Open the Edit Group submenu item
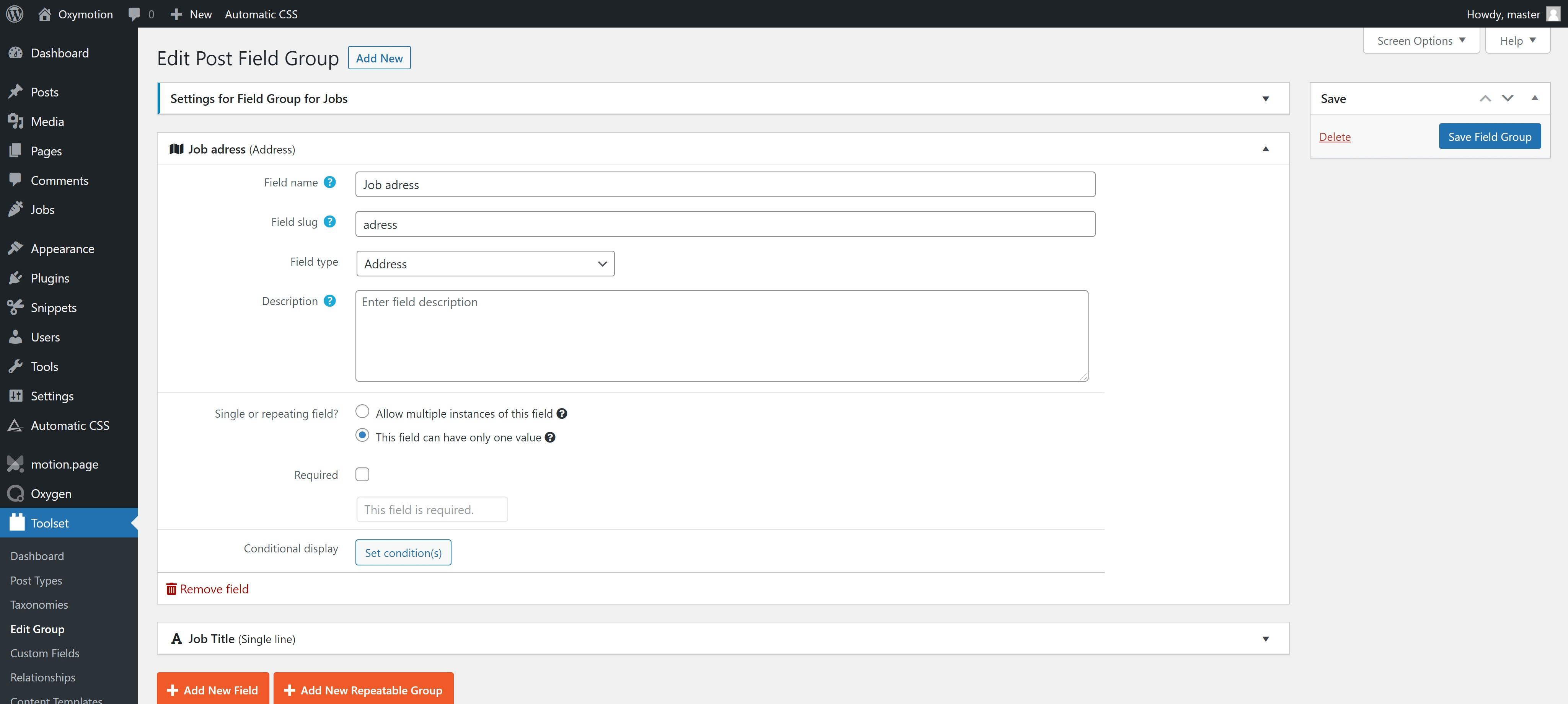Viewport: 1568px width, 704px height. click(x=37, y=629)
